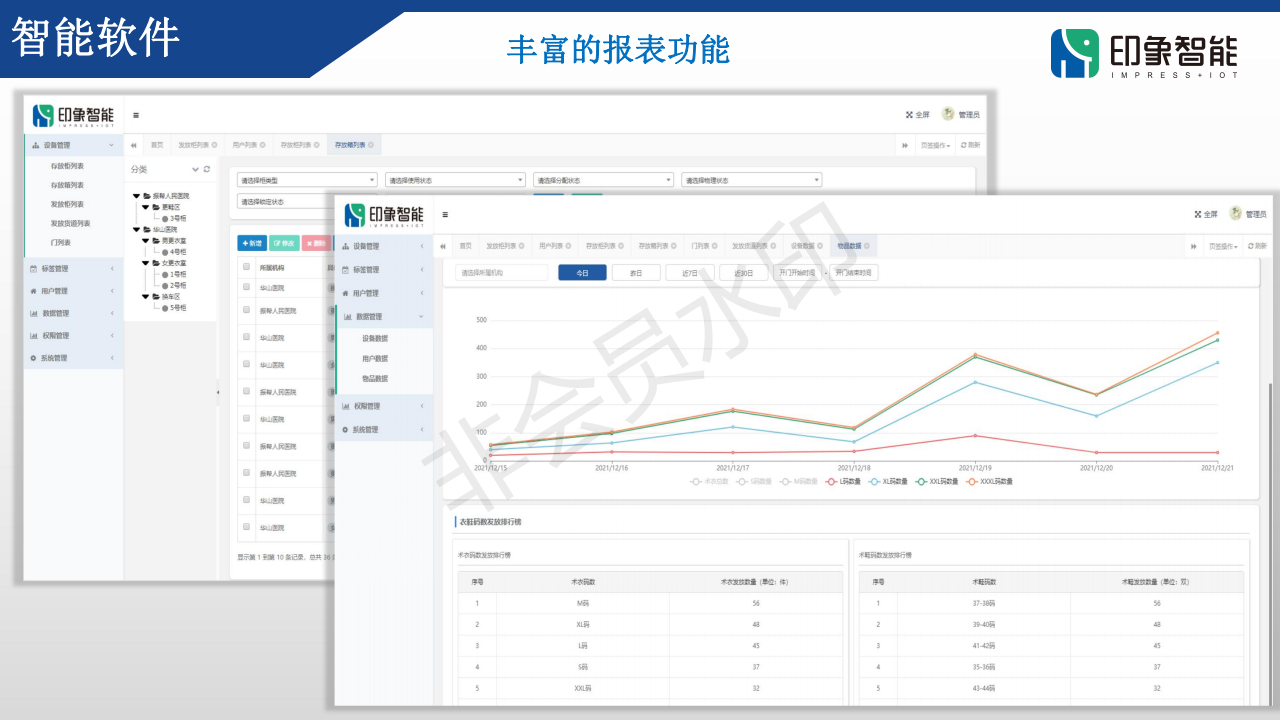
Task: Check the first 振华人民医院 row checkbox
Action: [246, 311]
